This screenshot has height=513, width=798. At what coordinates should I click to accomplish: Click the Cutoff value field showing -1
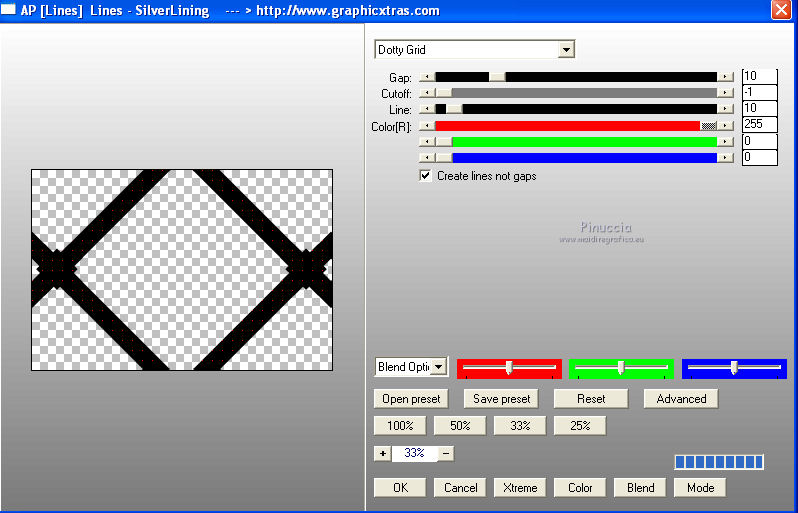pyautogui.click(x=759, y=93)
